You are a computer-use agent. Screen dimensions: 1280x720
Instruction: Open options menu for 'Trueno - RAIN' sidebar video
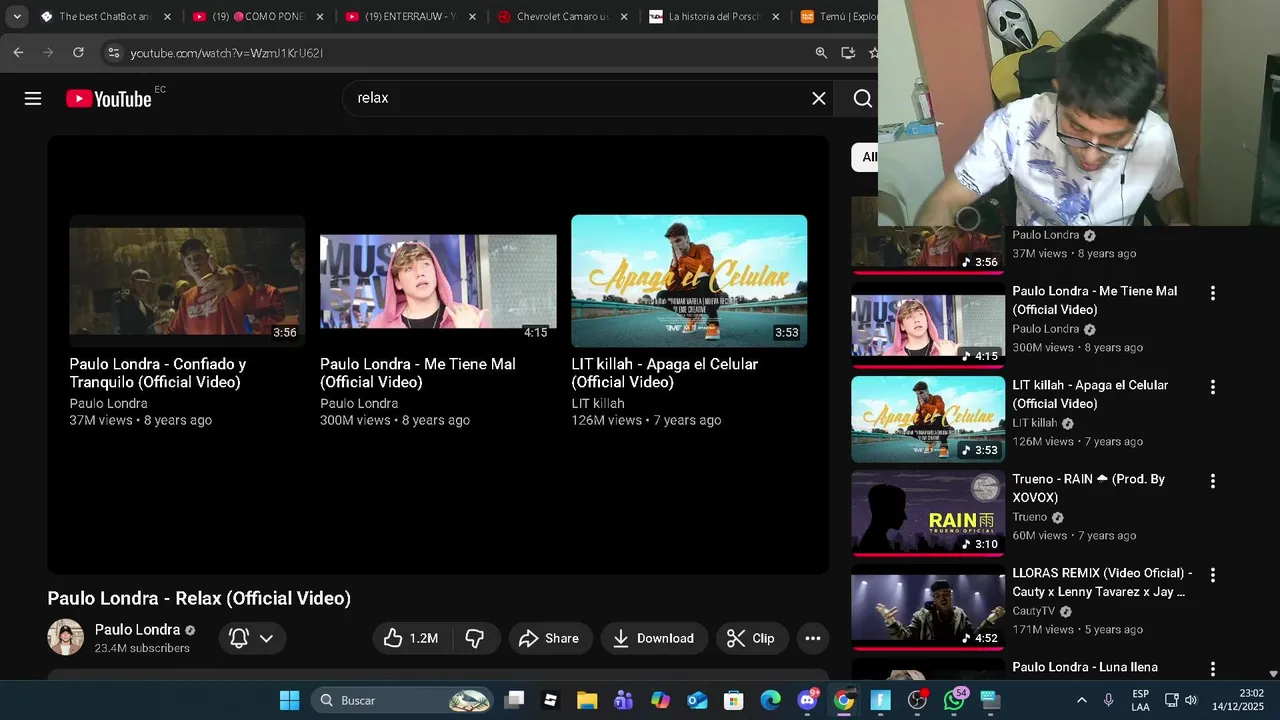coord(1213,481)
